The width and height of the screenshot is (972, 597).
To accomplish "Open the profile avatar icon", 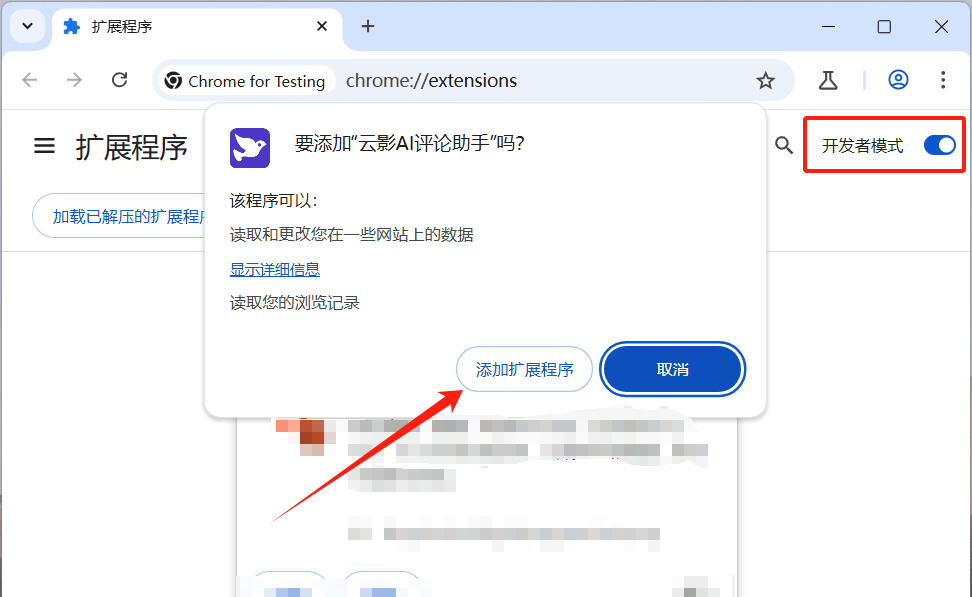I will [898, 80].
